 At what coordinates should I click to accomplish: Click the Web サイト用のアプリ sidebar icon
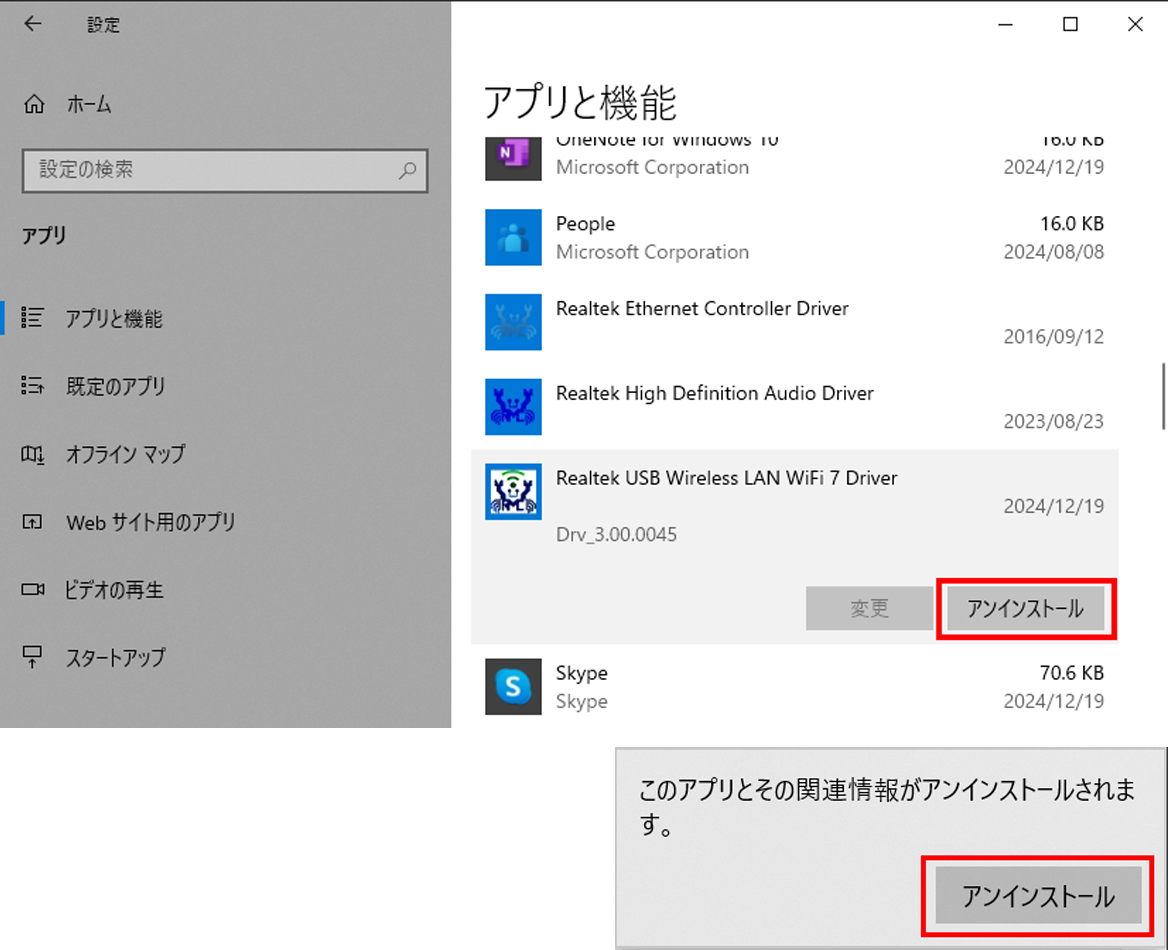coord(32,522)
